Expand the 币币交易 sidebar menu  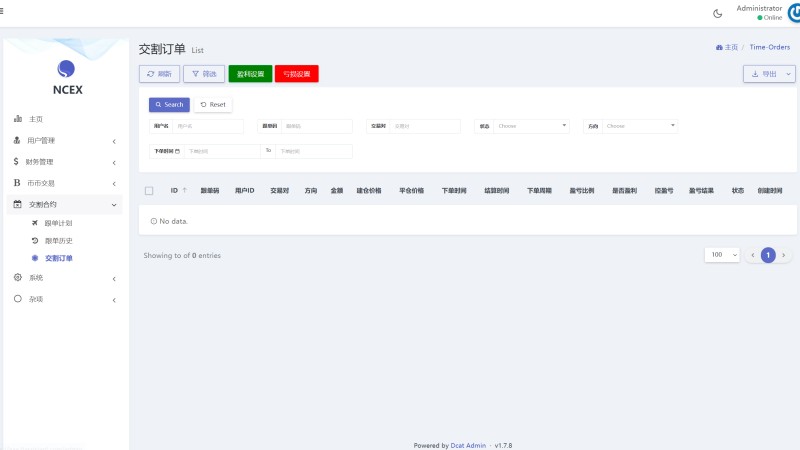(65, 183)
